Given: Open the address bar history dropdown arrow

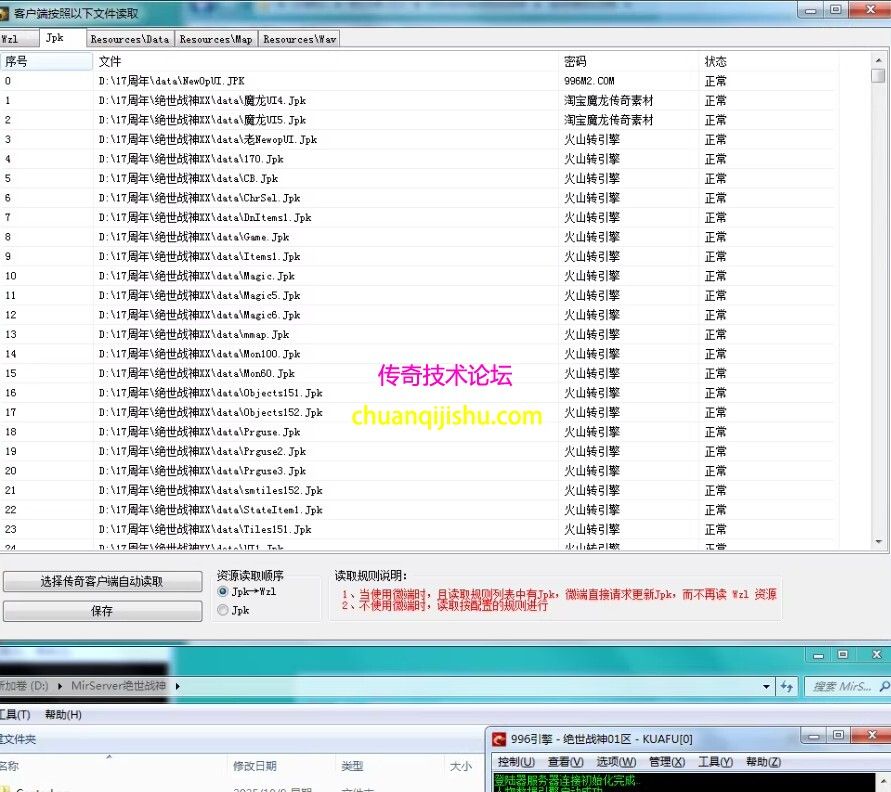Looking at the screenshot, I should (x=766, y=686).
